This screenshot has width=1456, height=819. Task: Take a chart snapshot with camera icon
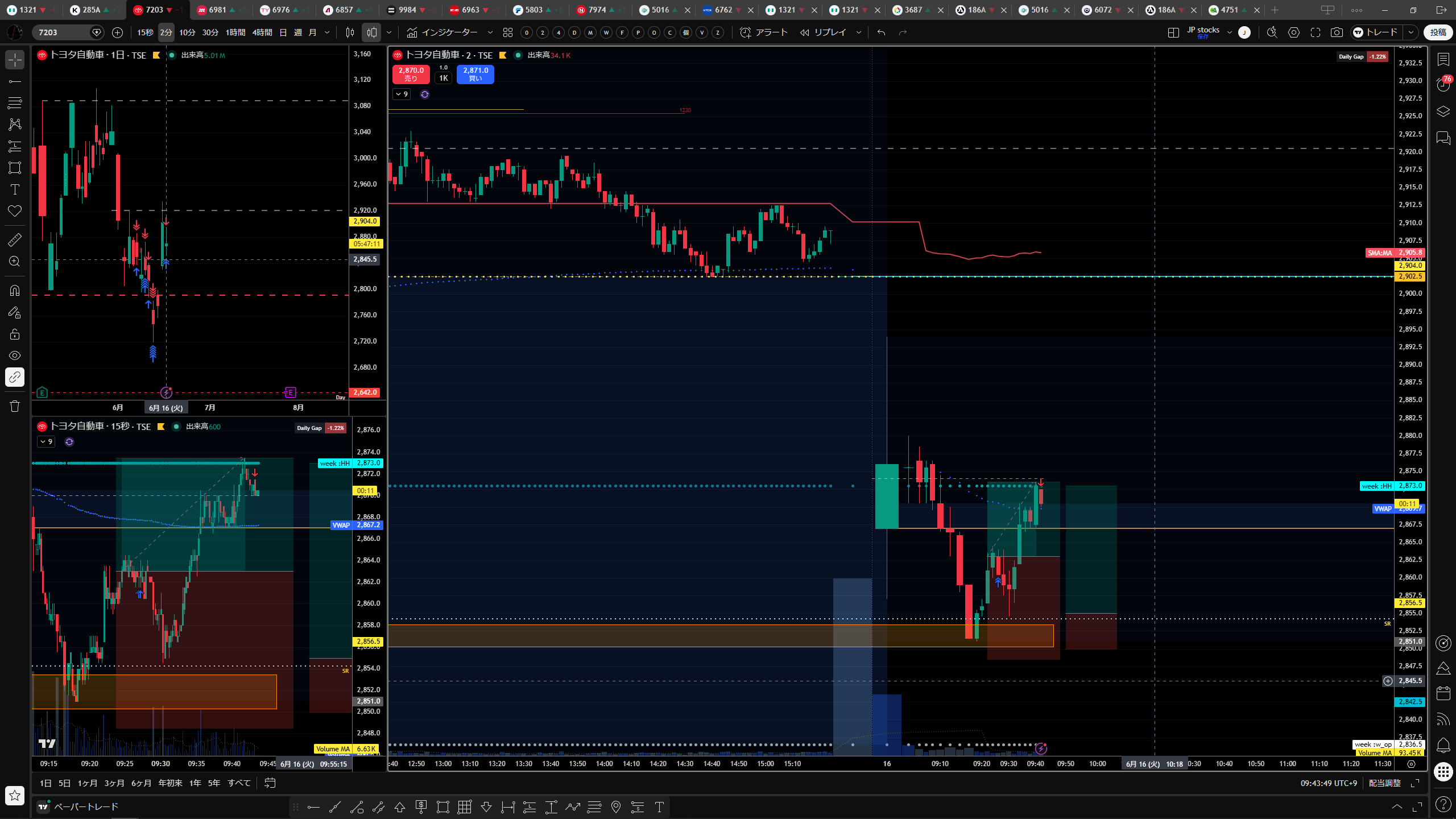pos(1337,32)
